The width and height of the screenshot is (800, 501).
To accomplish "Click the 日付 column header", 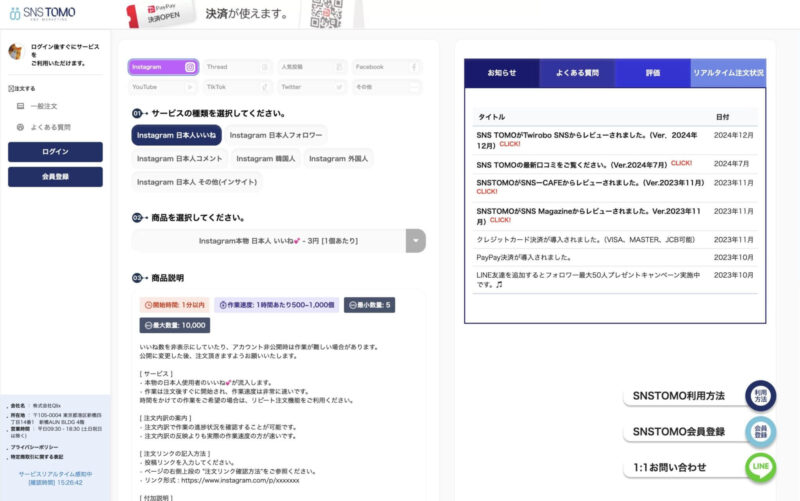I will [722, 117].
